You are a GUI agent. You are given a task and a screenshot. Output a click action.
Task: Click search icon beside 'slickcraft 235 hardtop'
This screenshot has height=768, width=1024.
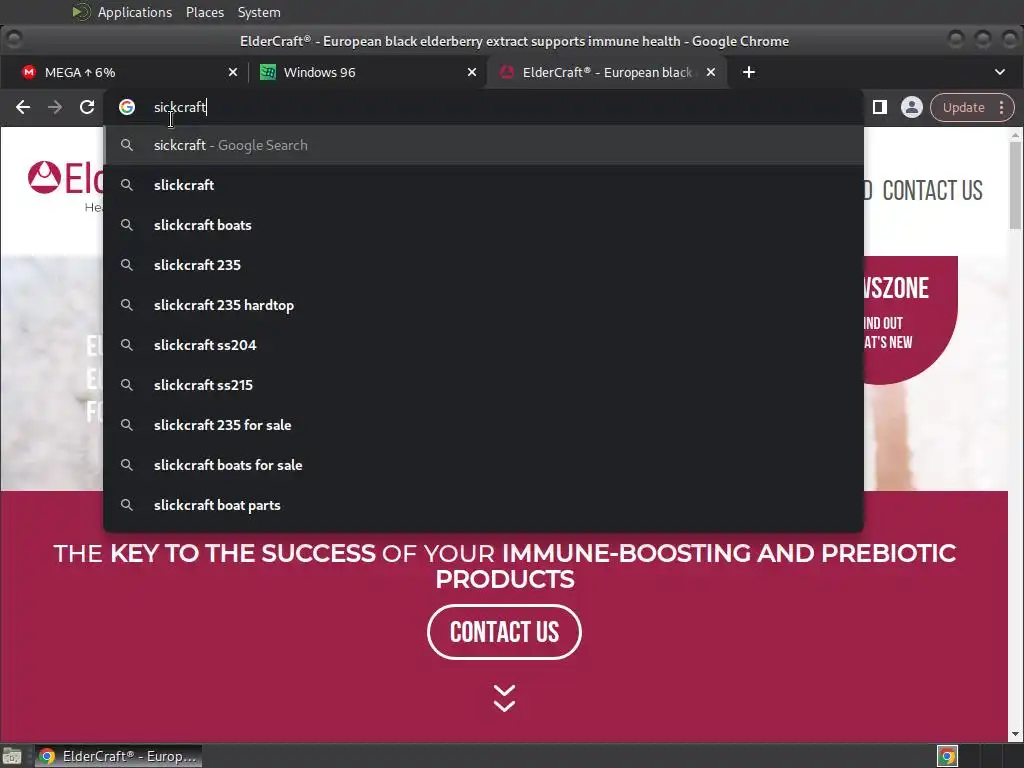(127, 305)
